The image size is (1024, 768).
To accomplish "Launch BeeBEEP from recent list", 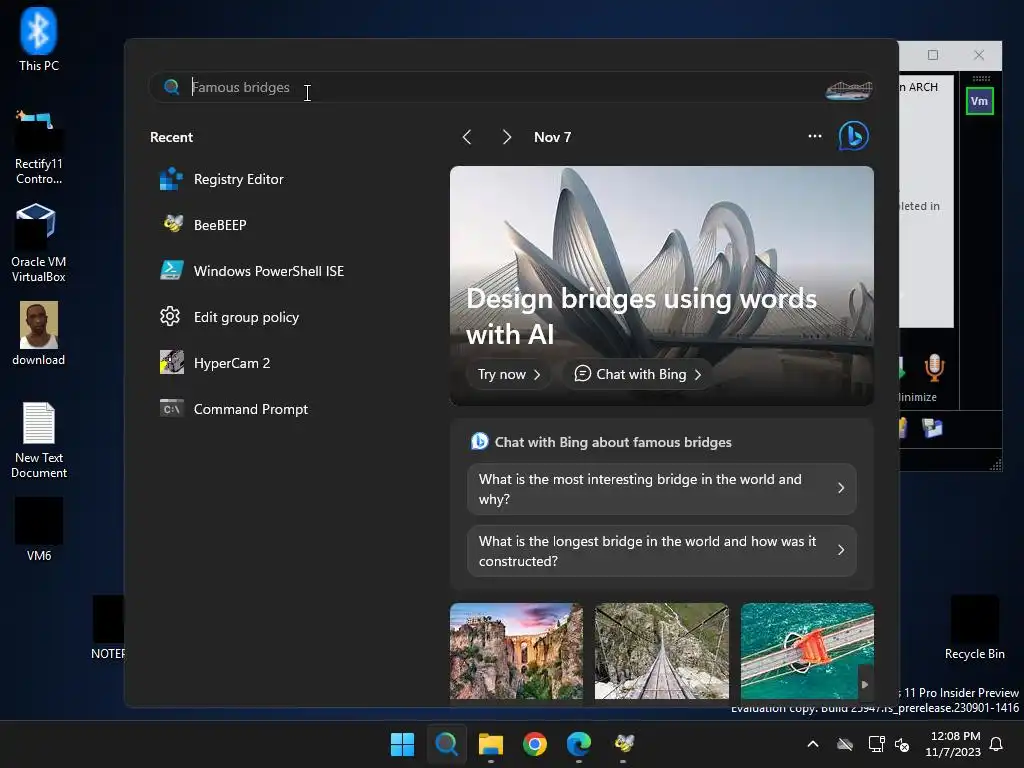I will coord(203,225).
